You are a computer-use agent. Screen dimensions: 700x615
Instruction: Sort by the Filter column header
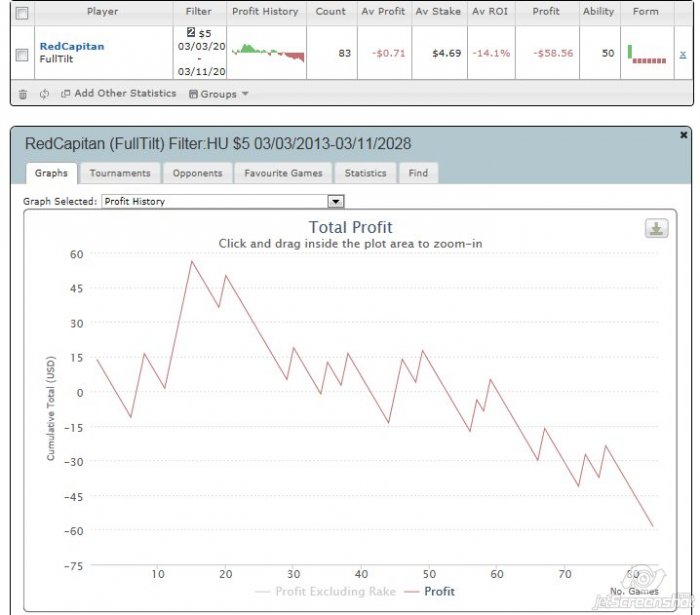[199, 12]
